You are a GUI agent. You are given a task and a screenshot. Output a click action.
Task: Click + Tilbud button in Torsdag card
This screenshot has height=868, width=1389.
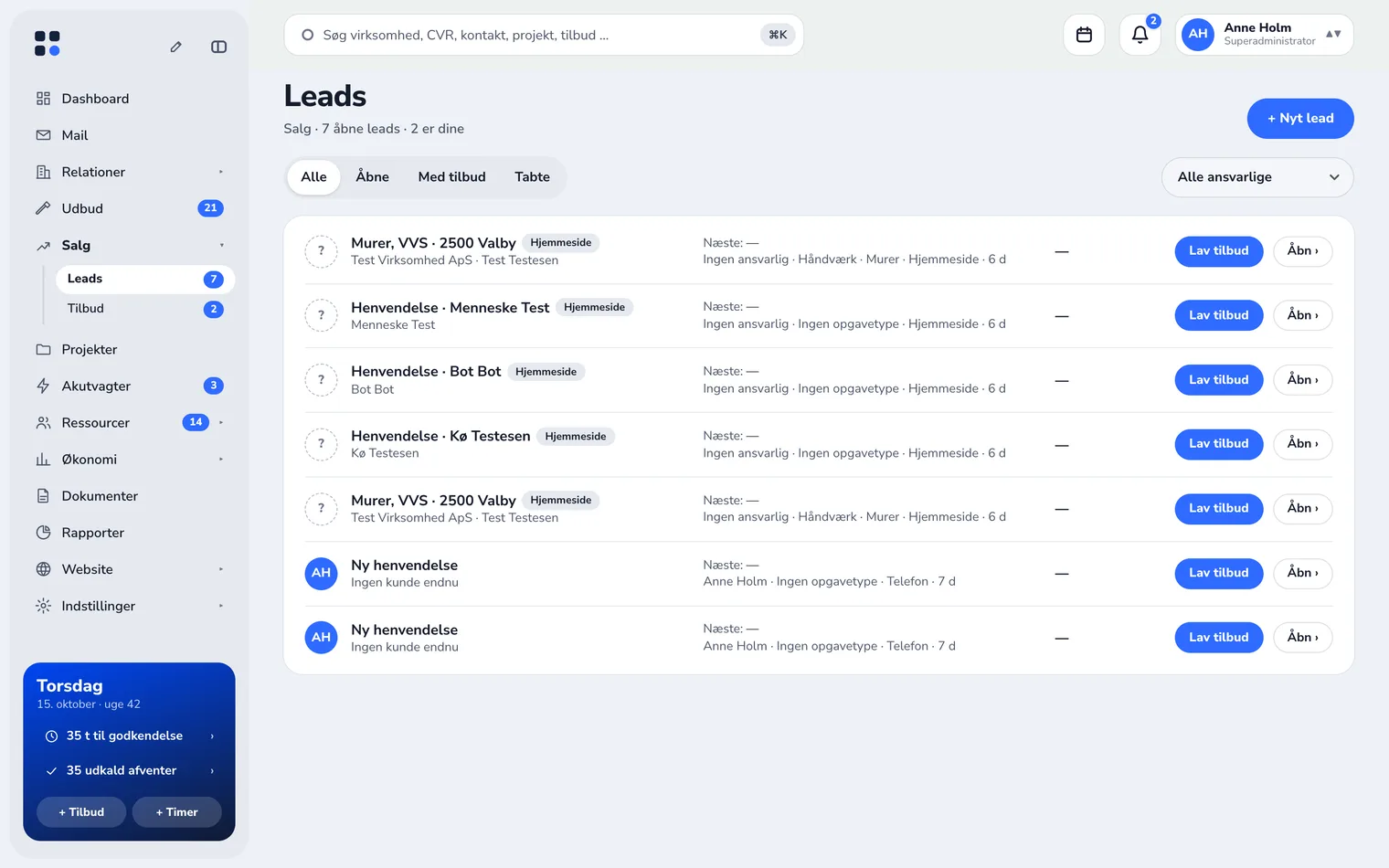[x=81, y=812]
